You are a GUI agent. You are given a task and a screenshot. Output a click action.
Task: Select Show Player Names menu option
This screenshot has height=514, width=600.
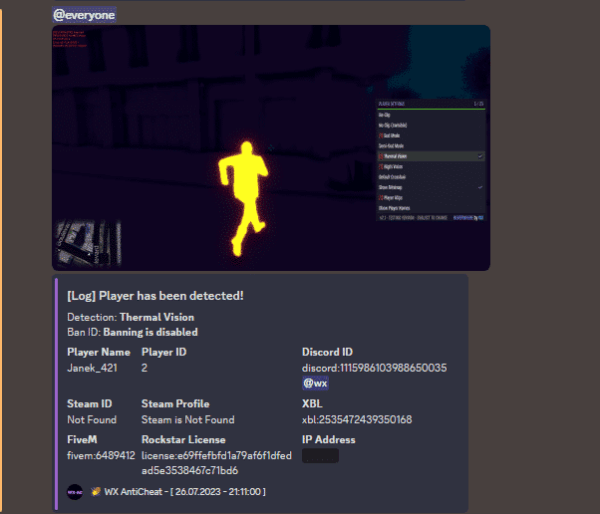pyautogui.click(x=398, y=207)
